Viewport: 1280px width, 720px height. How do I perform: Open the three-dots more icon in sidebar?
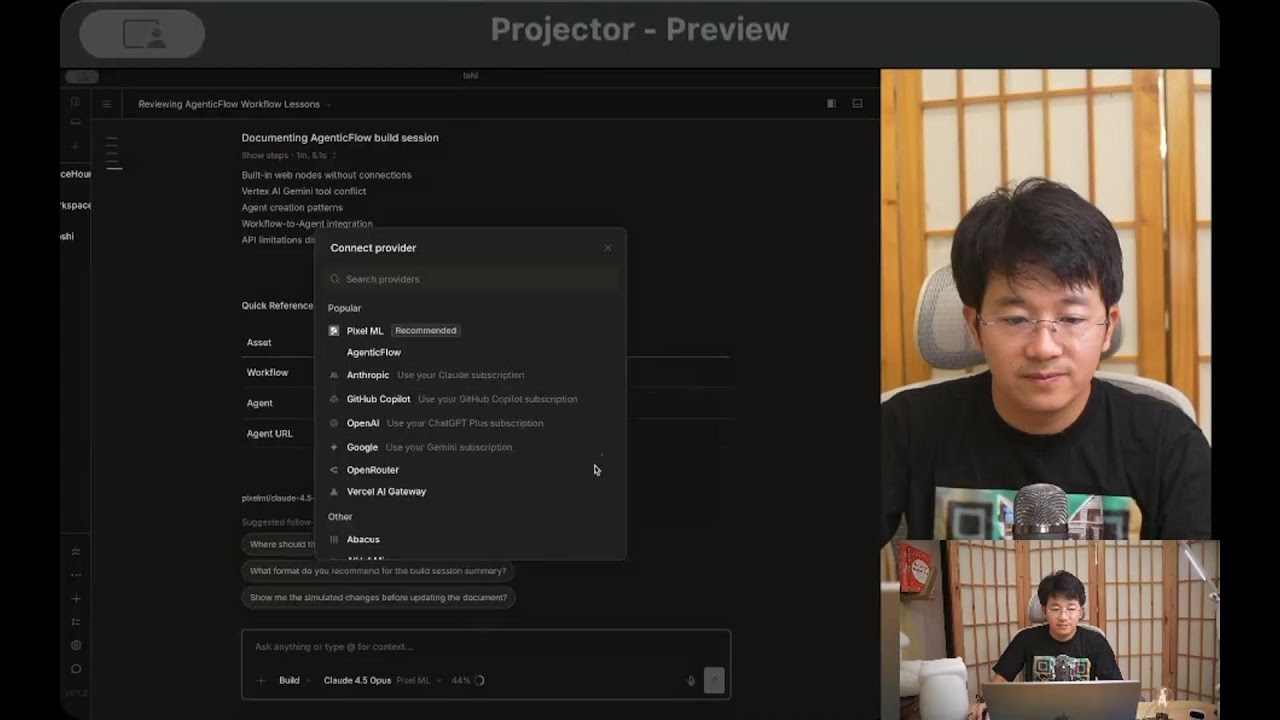click(76, 575)
